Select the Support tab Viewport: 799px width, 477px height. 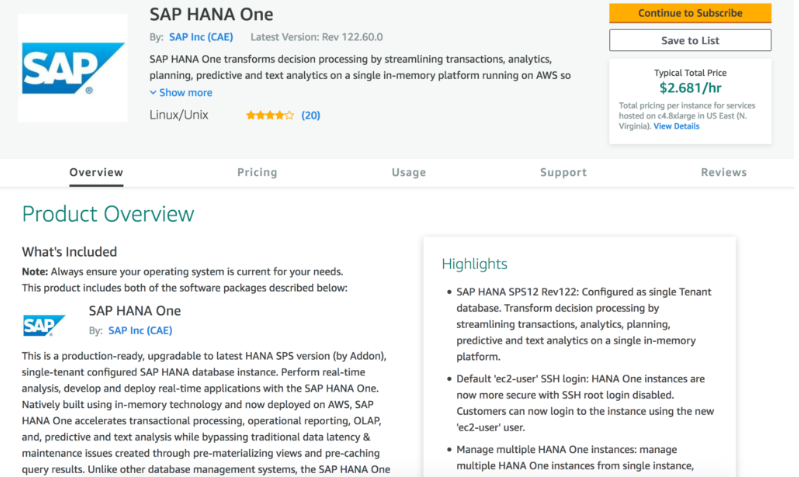[564, 172]
